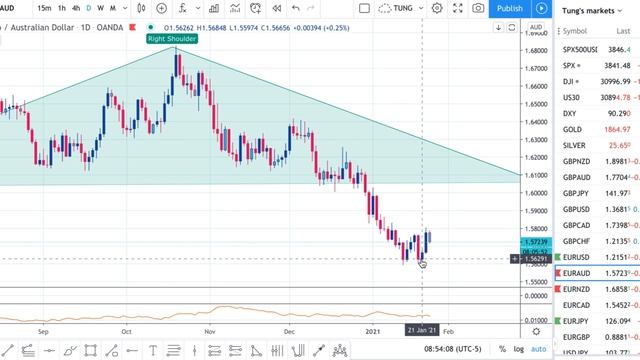Open the fx Indicators dialog

(182, 8)
